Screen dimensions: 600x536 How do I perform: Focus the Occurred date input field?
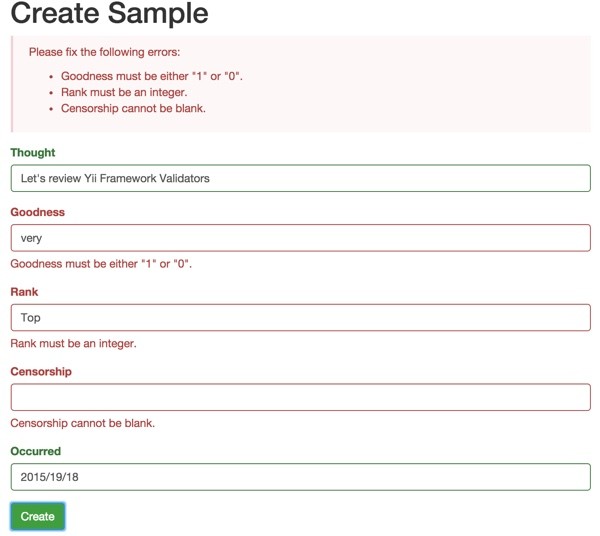click(300, 477)
